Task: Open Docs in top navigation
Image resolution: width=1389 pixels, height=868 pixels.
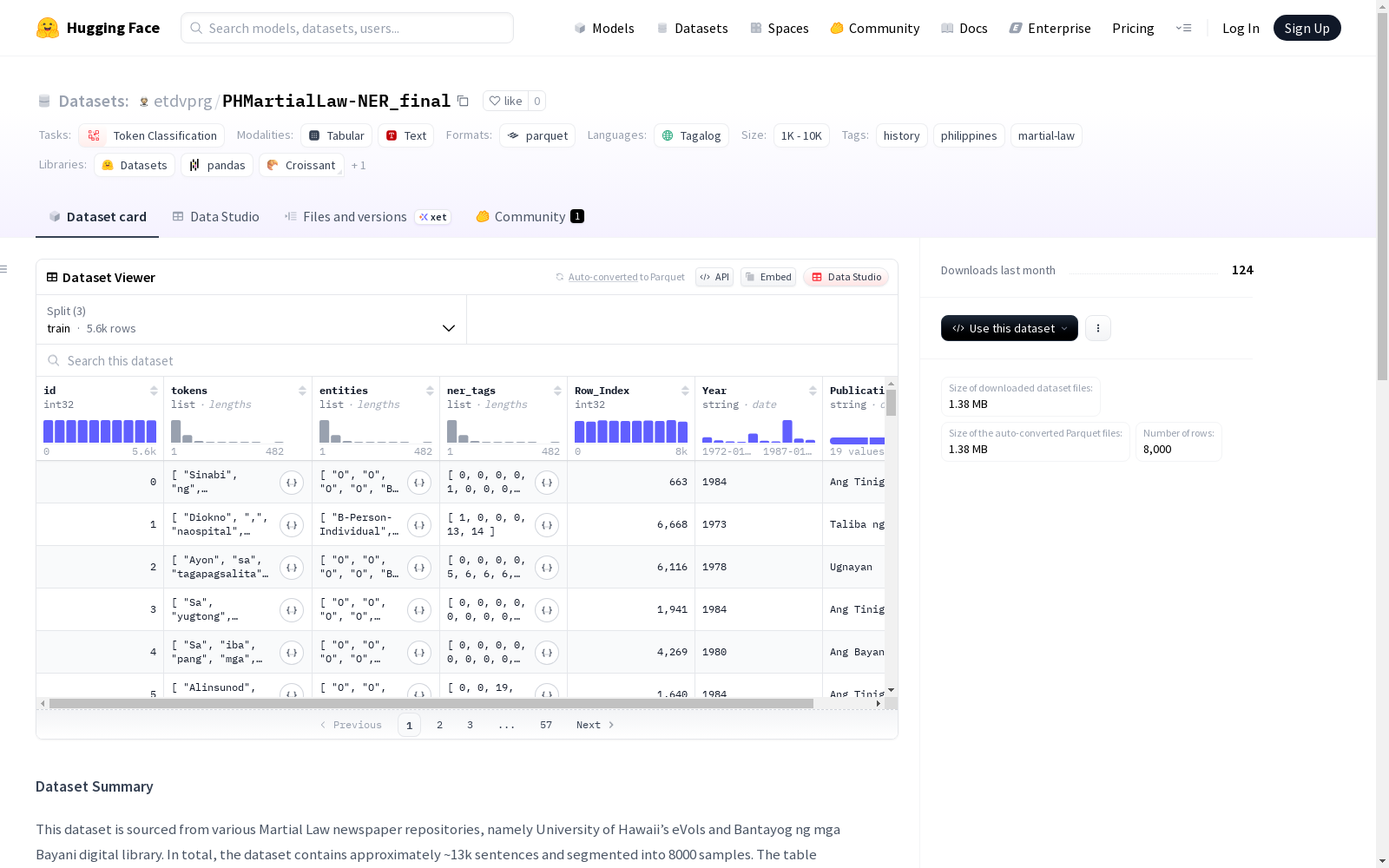Action: pos(964,28)
